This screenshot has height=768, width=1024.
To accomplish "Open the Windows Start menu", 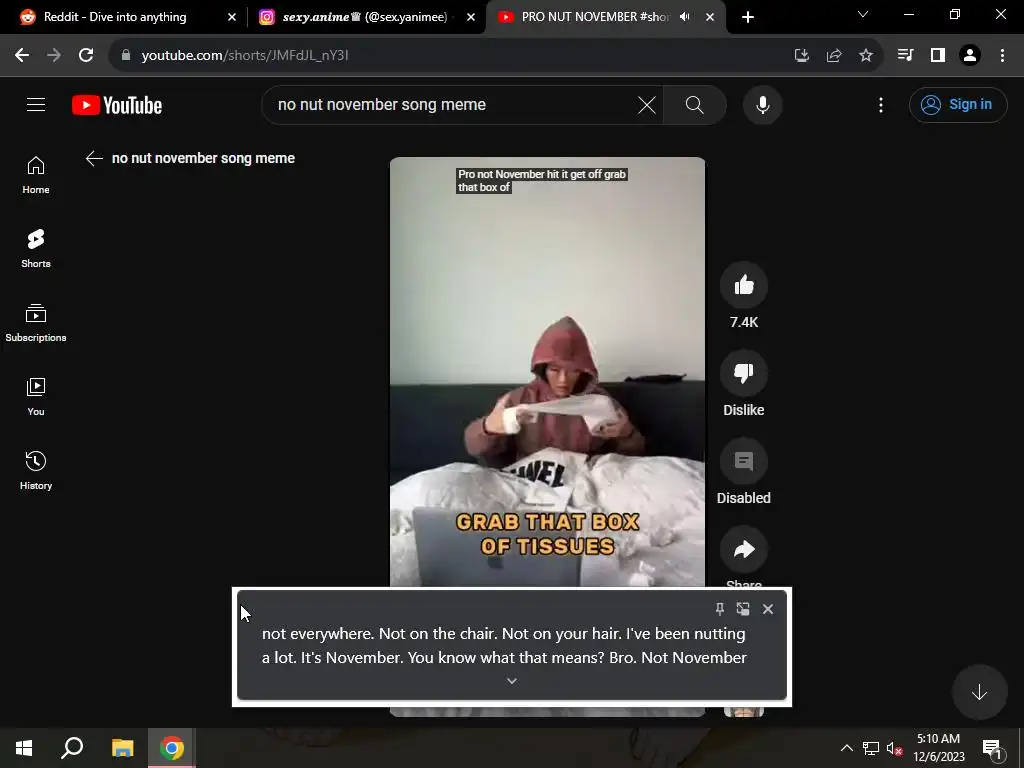I will tap(24, 748).
